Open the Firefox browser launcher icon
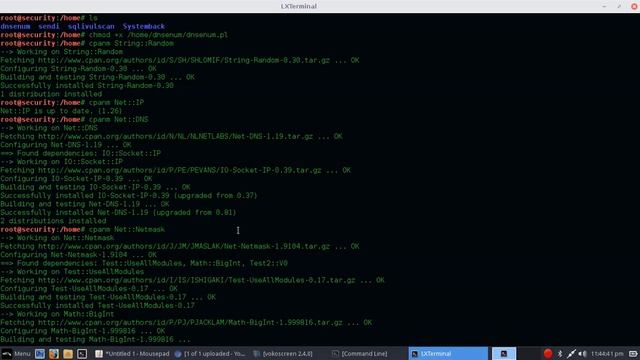 click(53, 353)
